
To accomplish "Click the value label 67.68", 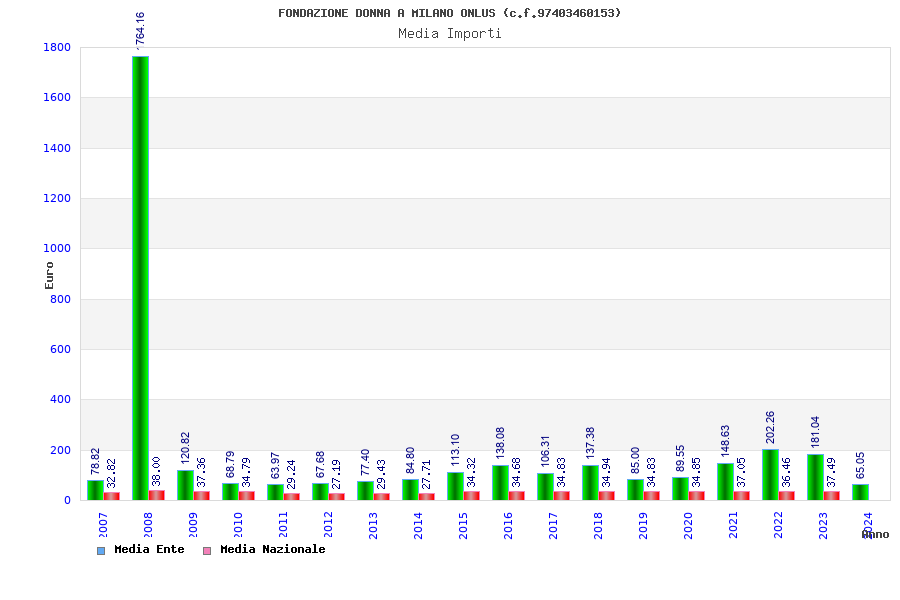I will [x=320, y=464].
